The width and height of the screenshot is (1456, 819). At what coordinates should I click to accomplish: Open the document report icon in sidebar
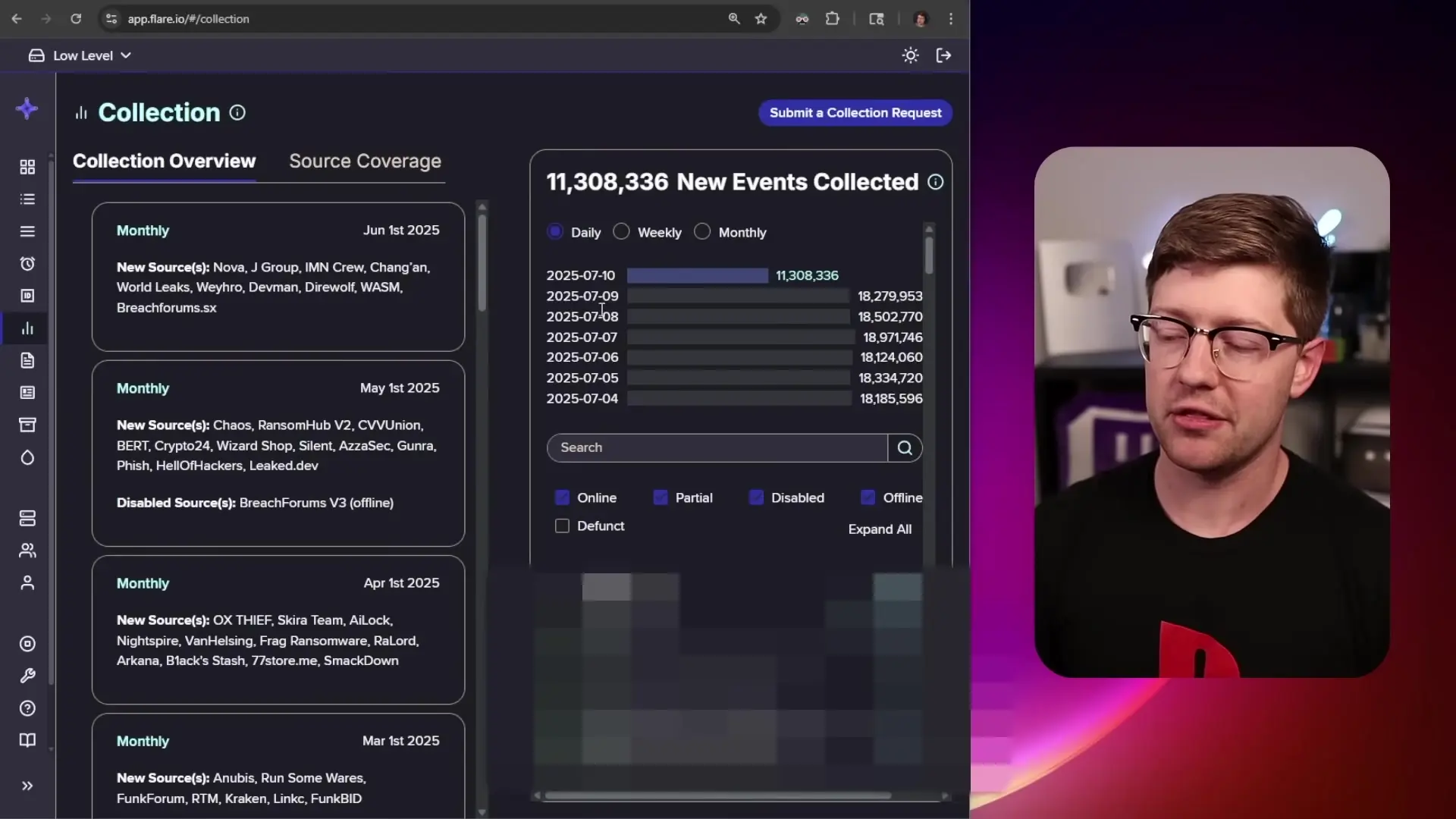[27, 360]
